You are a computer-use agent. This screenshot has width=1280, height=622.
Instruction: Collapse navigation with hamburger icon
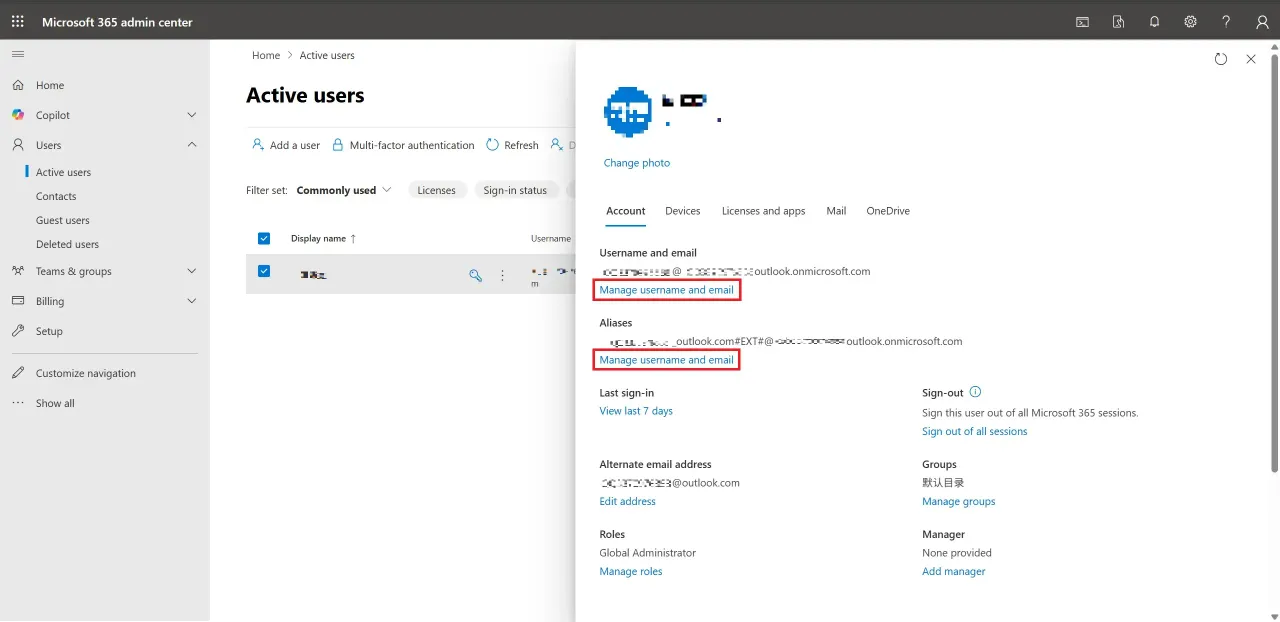click(x=18, y=54)
